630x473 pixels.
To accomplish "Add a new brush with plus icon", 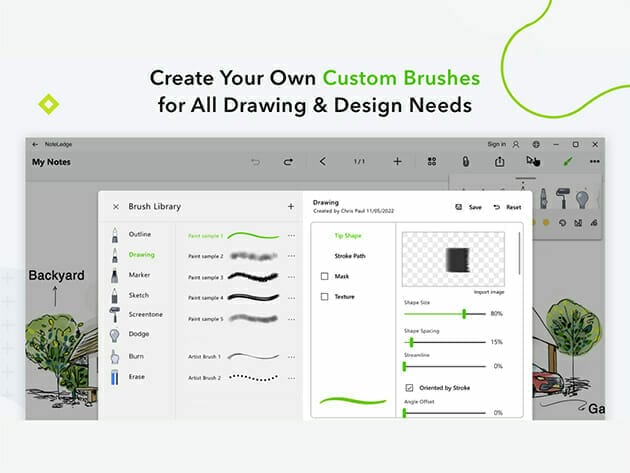I will (291, 207).
